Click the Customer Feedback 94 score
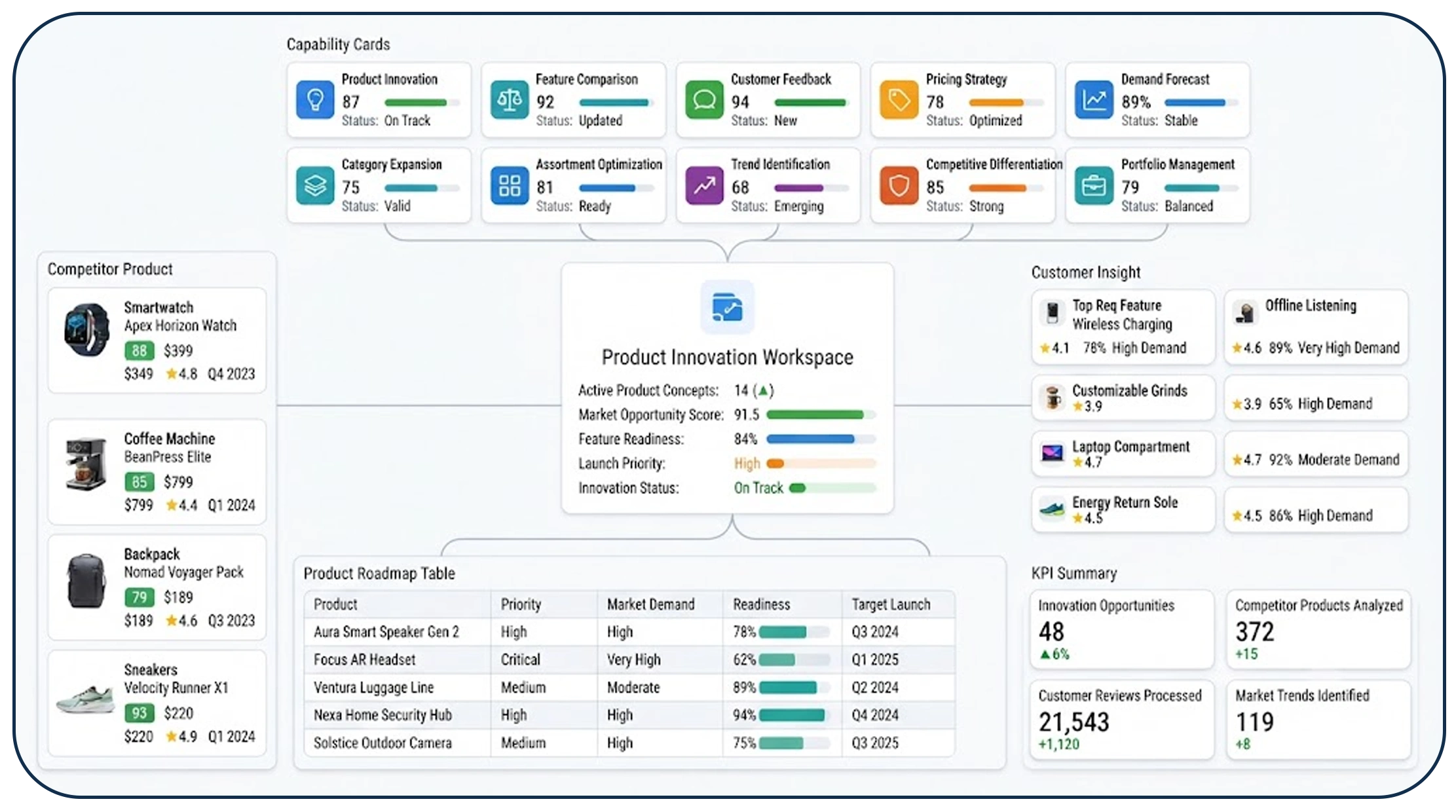Screen dimensions: 1456x812 pyautogui.click(x=740, y=102)
